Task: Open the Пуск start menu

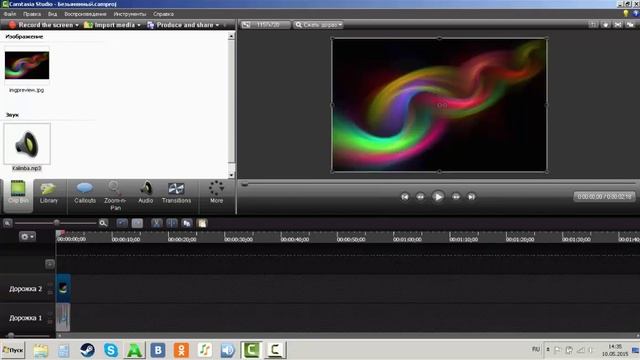Action: [13, 350]
